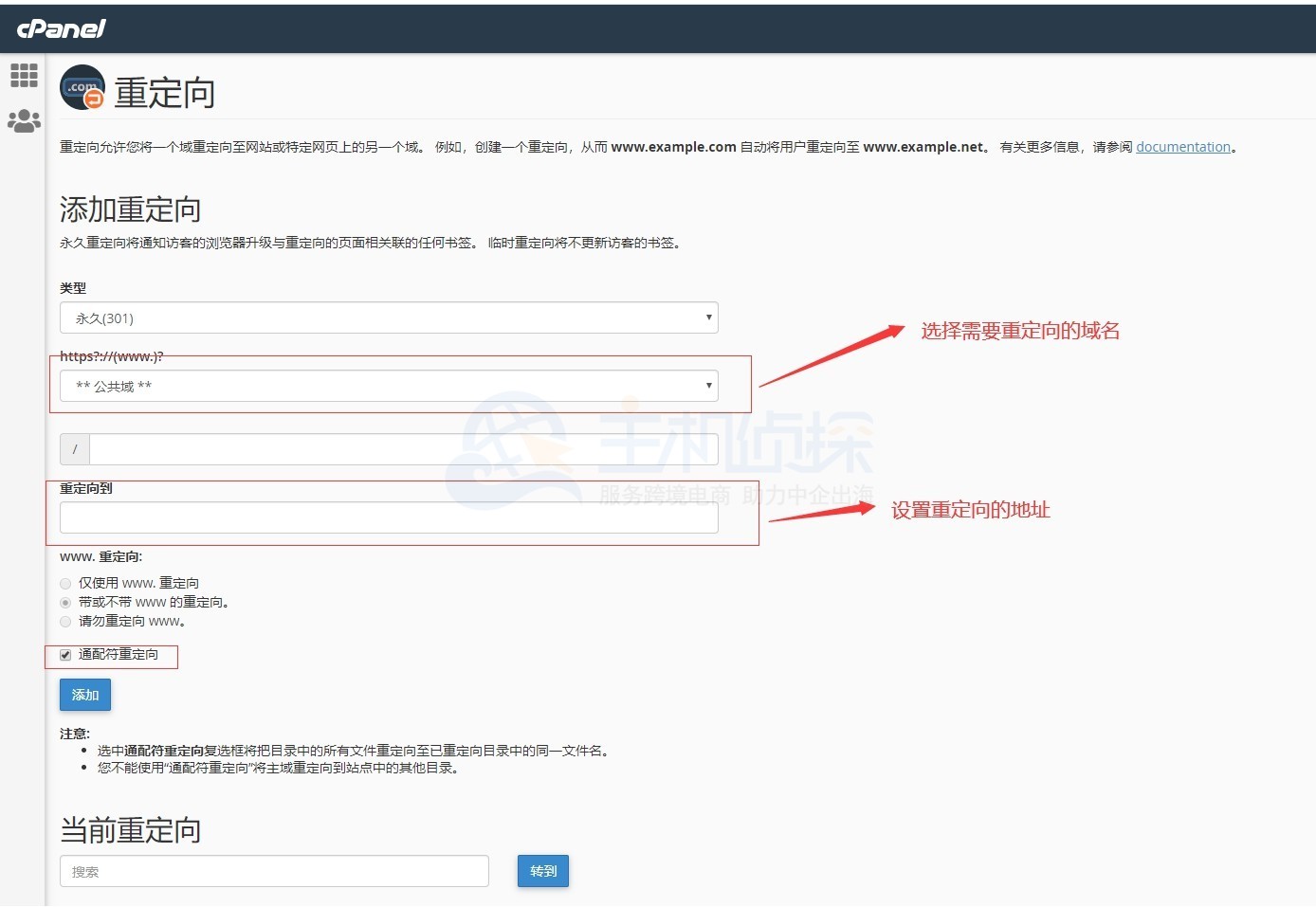Click the 重定向 page heading
Screen dimensions: 1316x907
164,90
